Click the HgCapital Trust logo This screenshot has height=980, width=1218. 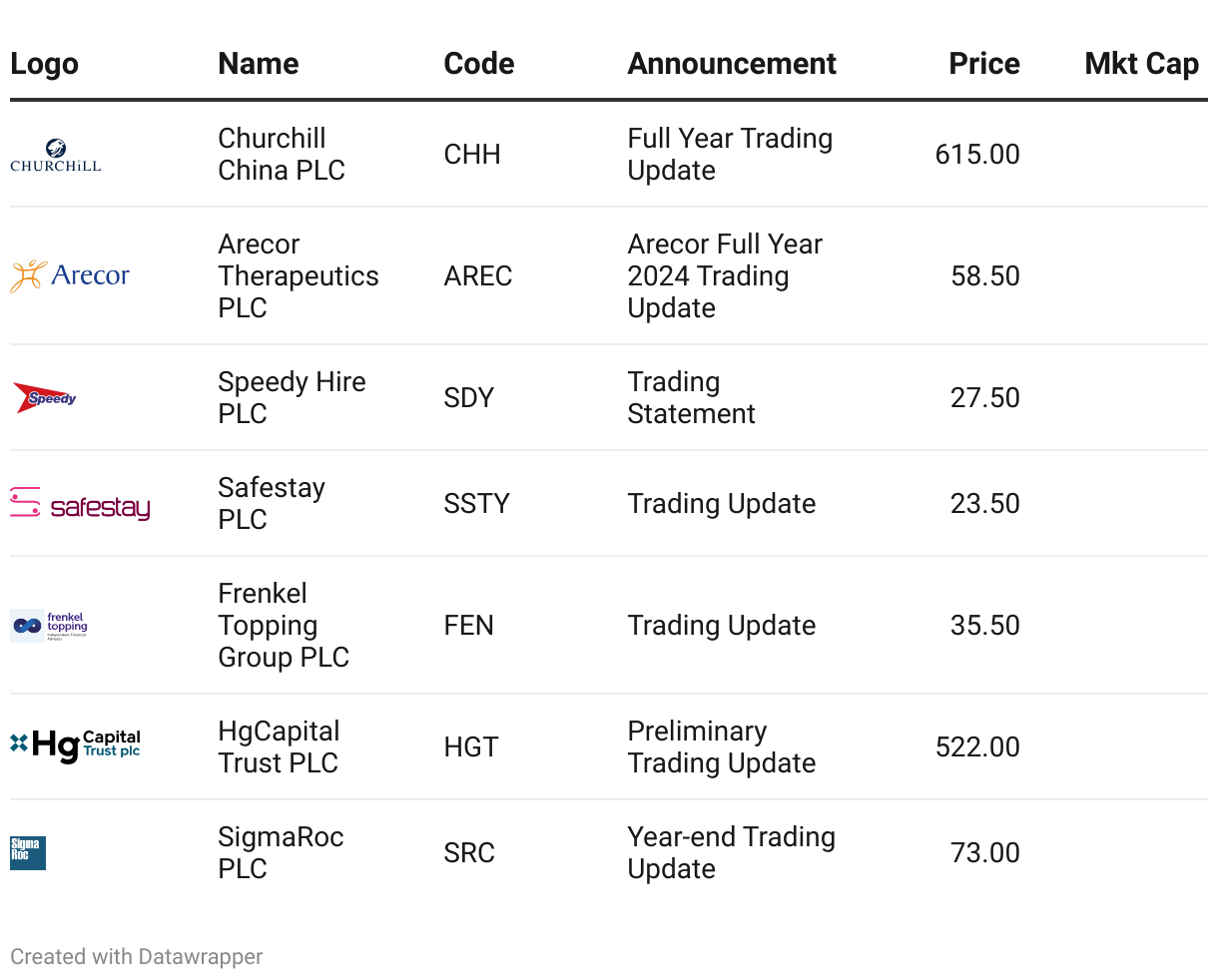pos(75,746)
